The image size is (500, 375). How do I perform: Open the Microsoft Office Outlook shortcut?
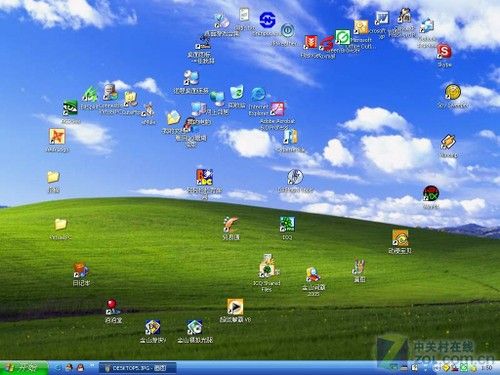[x=361, y=27]
